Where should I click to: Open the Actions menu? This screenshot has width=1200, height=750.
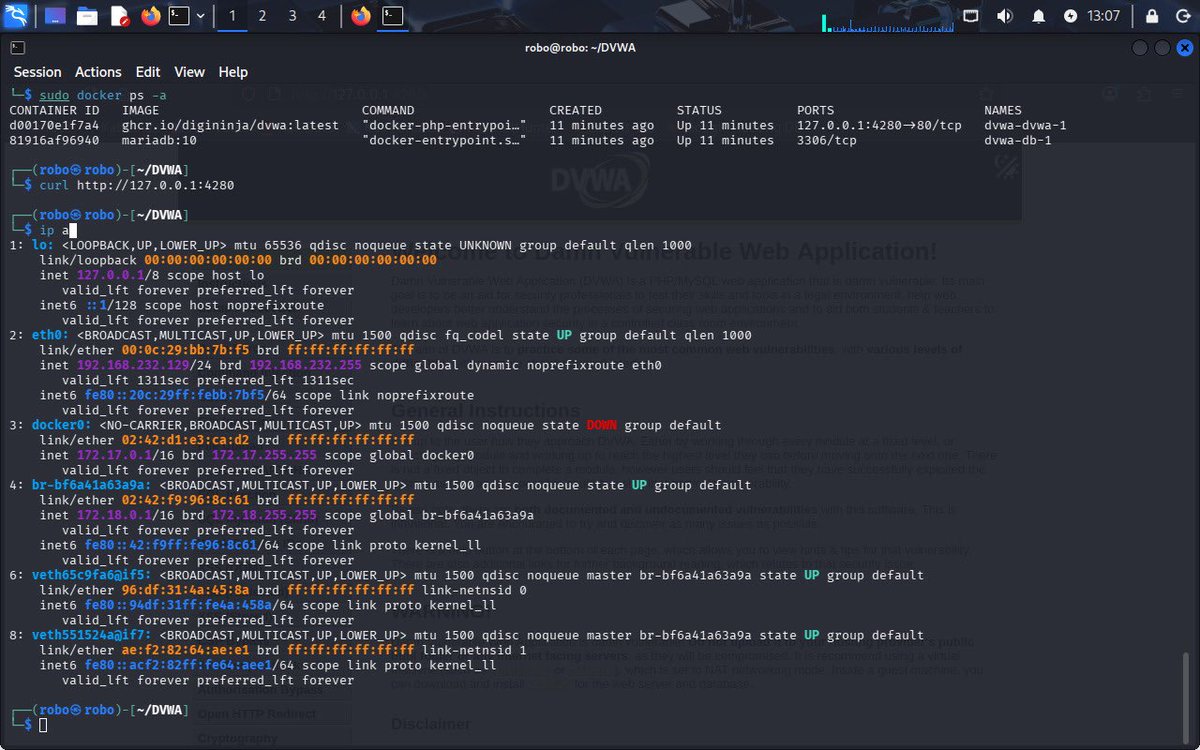(98, 72)
